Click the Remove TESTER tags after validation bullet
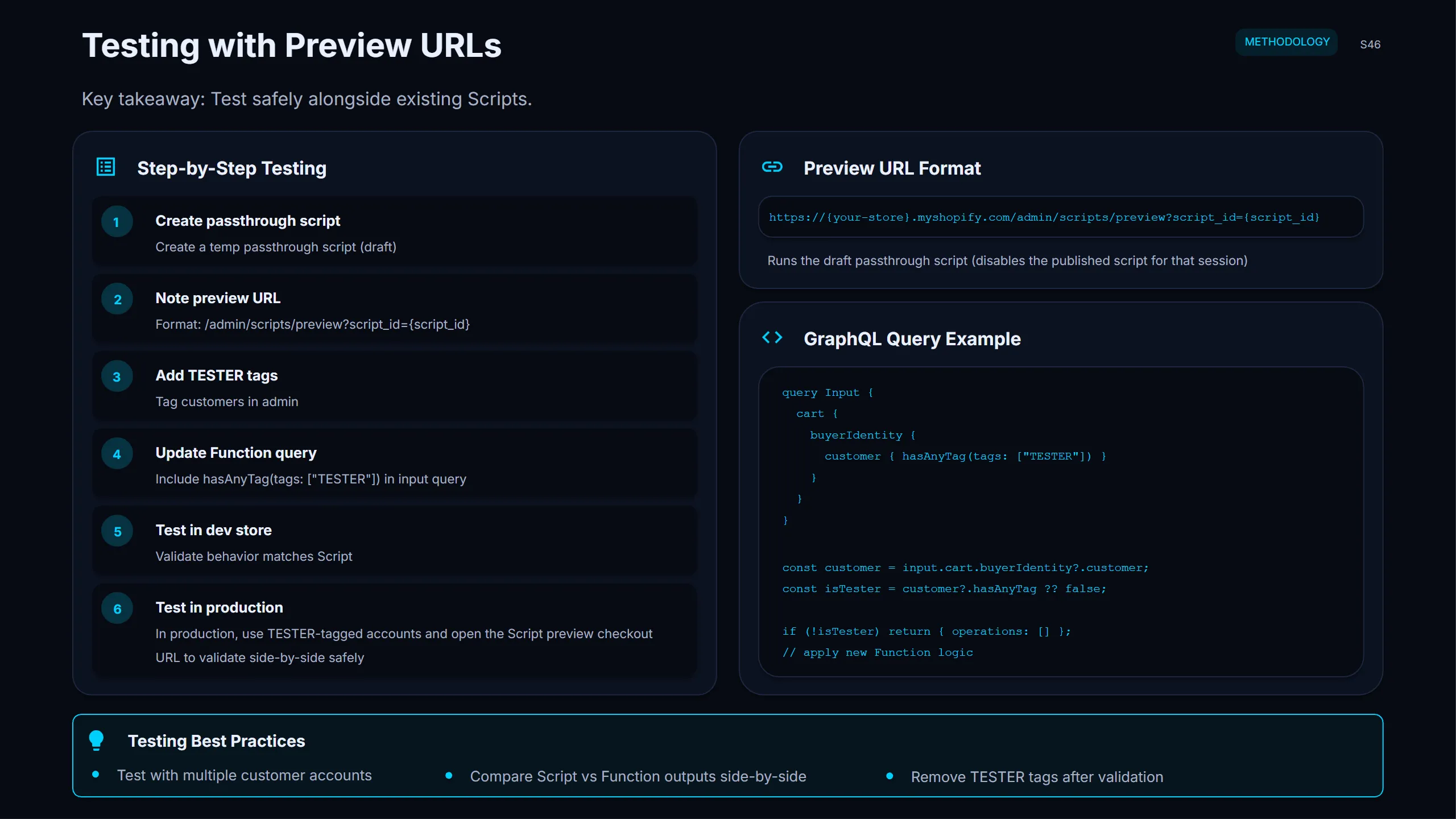This screenshot has height=819, width=1456. point(1036,777)
